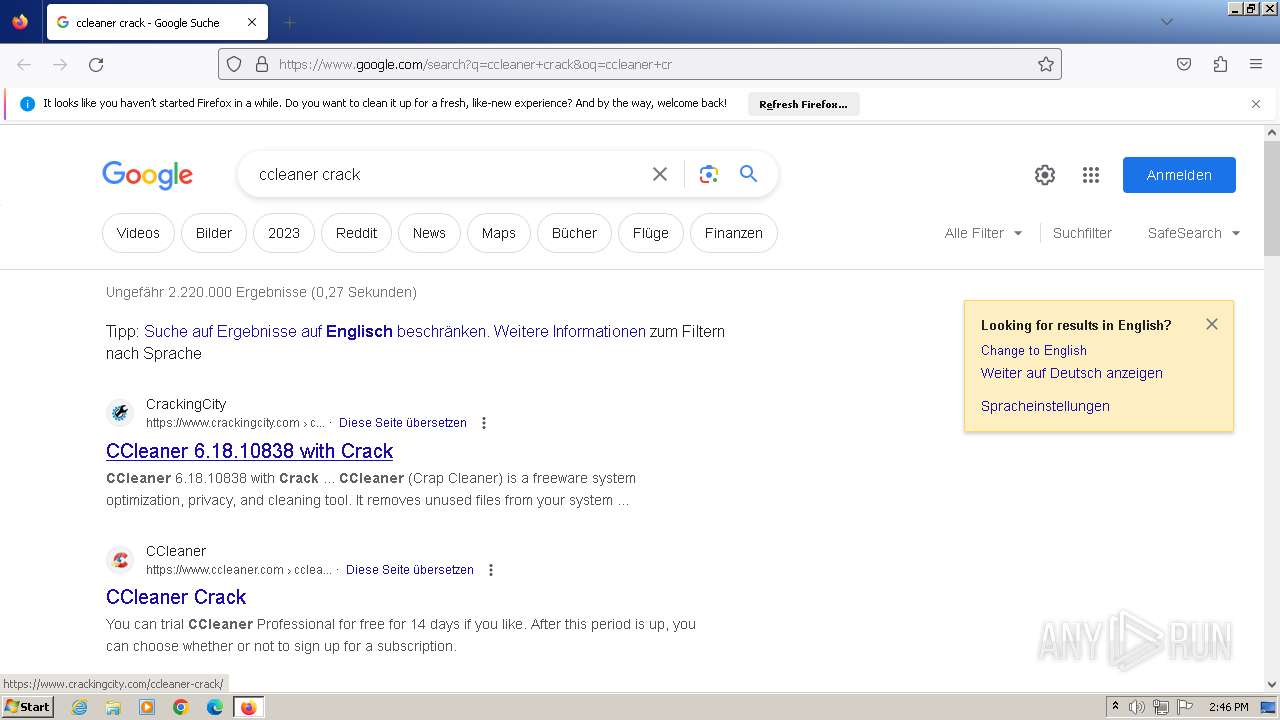Click Weiter auf Deutsch anzeigen
Screen dimensions: 1280x720
pos(1072,373)
